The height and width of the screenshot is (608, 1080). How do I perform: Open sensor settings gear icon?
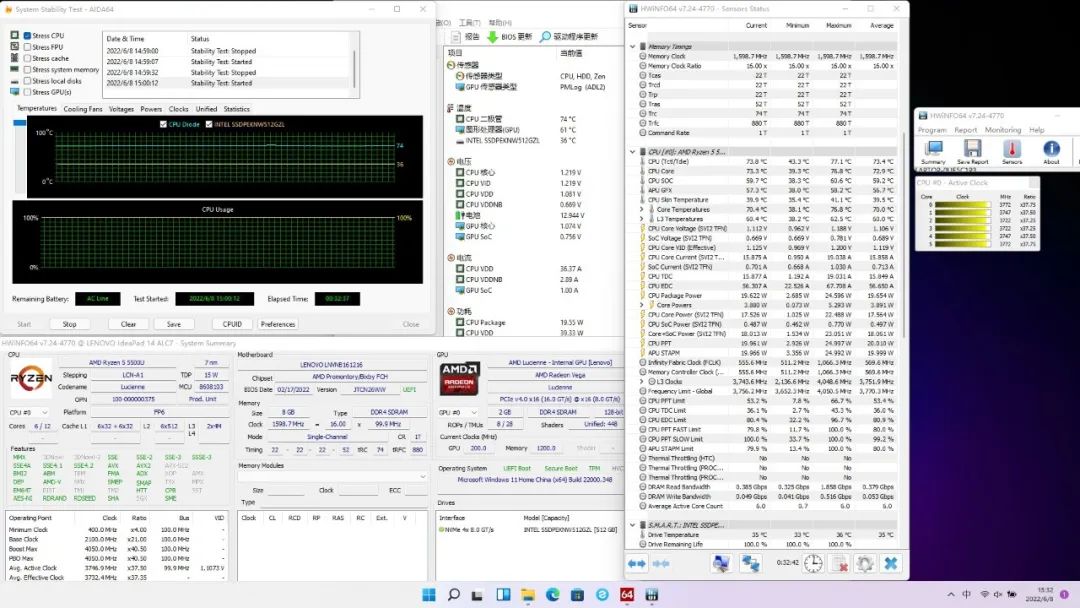864,564
